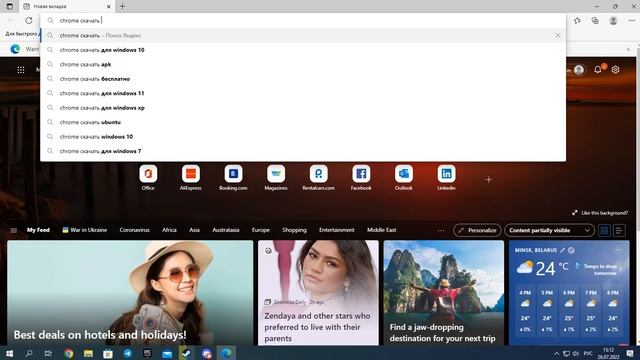Open the Zendaya news article card
The width and height of the screenshot is (640, 360).
click(x=318, y=293)
